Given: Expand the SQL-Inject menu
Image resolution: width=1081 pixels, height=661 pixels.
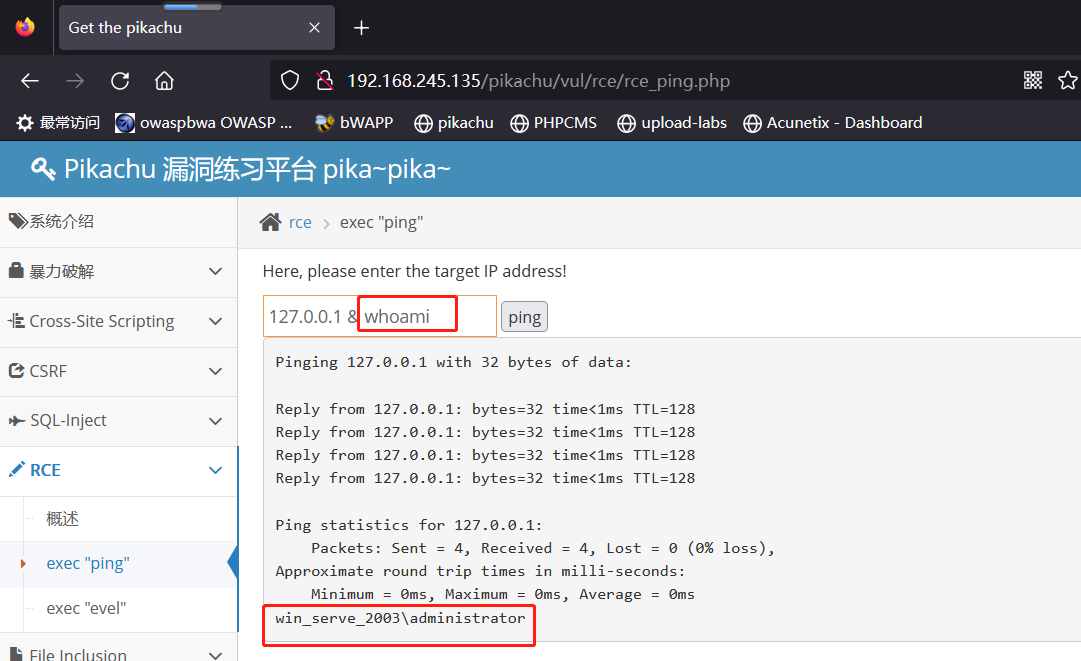Looking at the screenshot, I should coord(119,420).
